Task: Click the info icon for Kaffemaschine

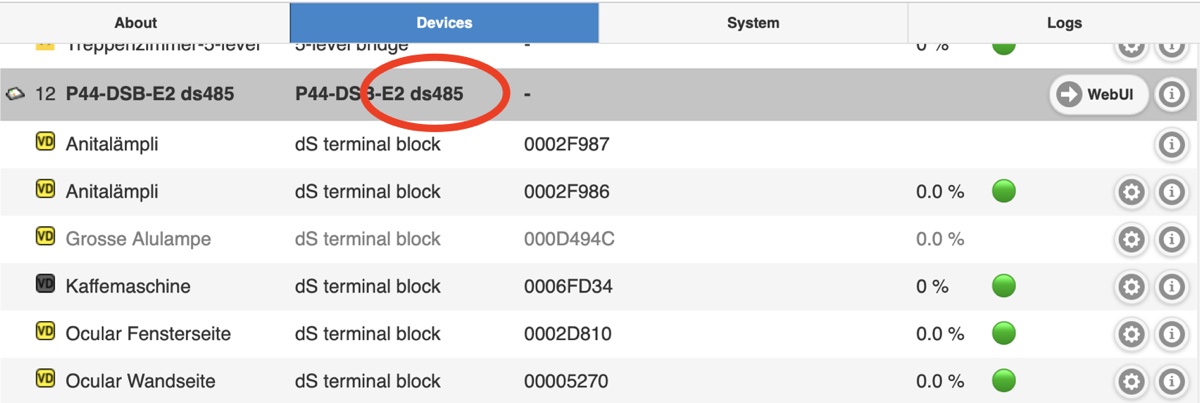Action: (1170, 287)
